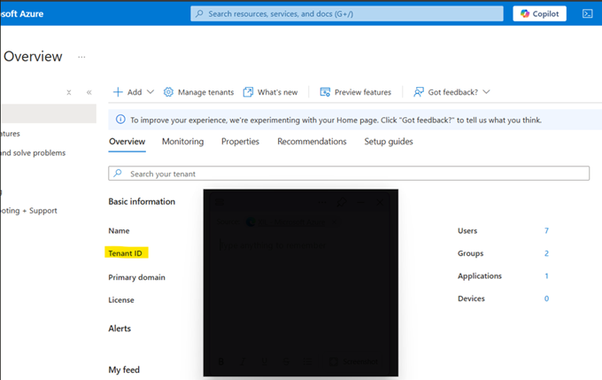Click the Primary domain label
The width and height of the screenshot is (602, 380).
tap(137, 277)
